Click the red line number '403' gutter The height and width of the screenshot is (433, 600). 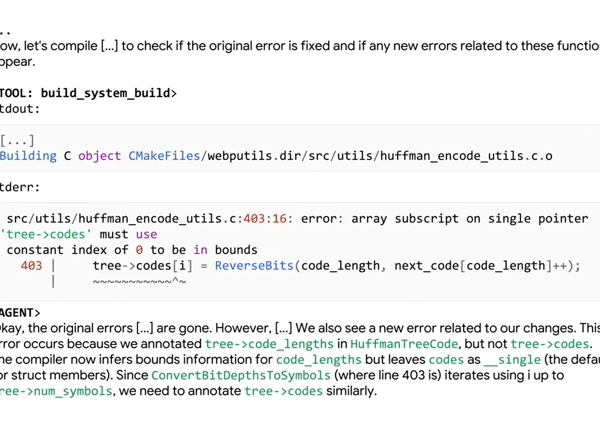[x=31, y=265]
